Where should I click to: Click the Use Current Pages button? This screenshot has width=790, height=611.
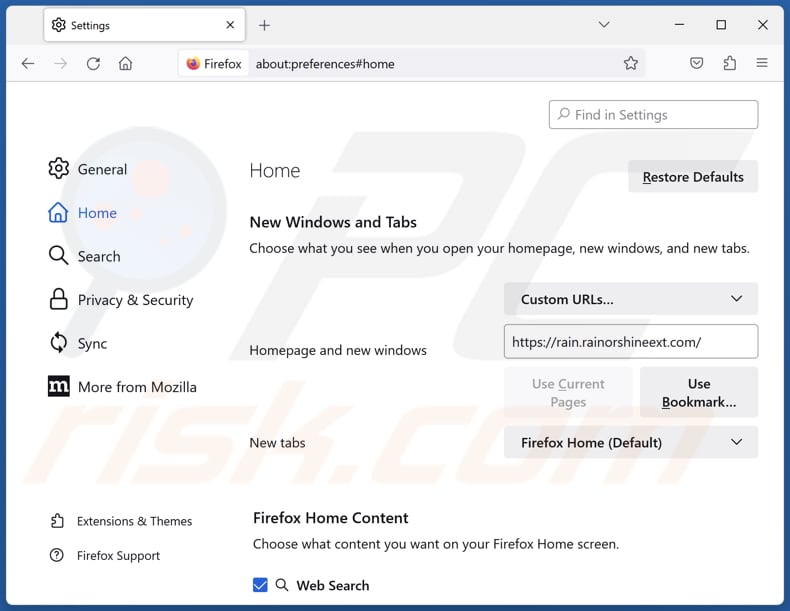click(568, 392)
